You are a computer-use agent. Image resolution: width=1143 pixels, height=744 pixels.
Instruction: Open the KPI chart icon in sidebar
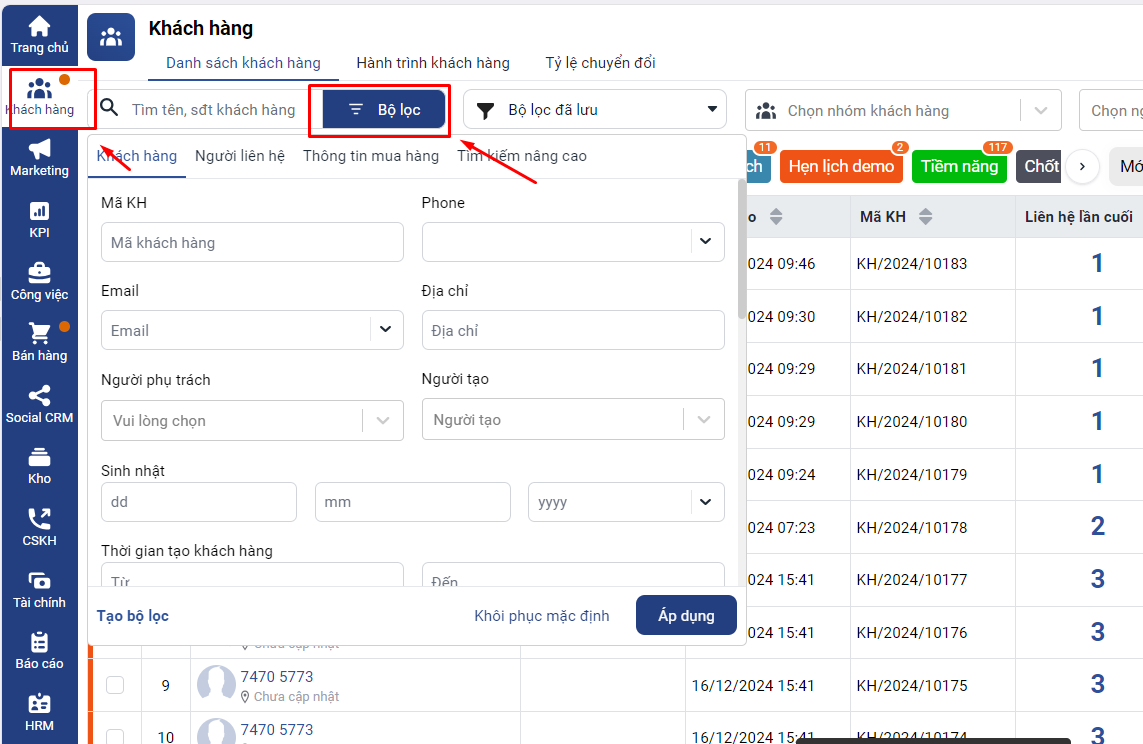[x=39, y=212]
